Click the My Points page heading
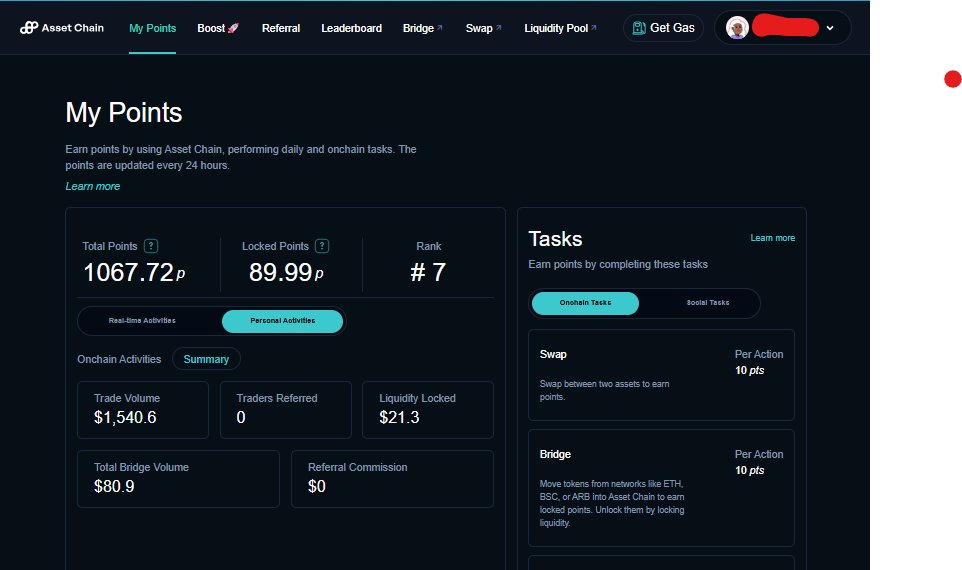This screenshot has width=962, height=570. coord(124,113)
